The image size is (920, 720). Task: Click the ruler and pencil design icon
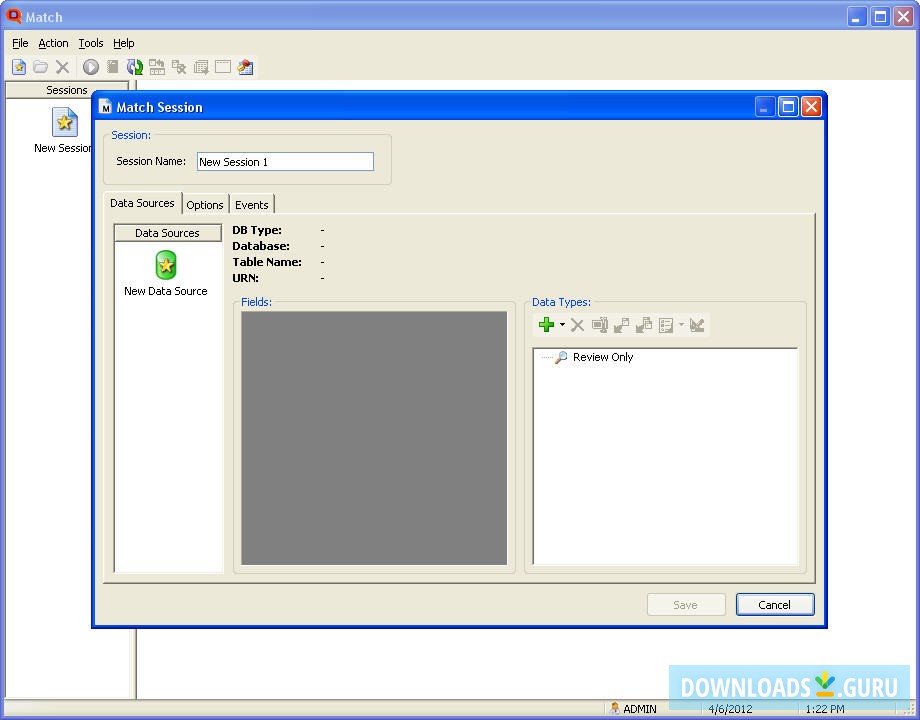[x=697, y=325]
